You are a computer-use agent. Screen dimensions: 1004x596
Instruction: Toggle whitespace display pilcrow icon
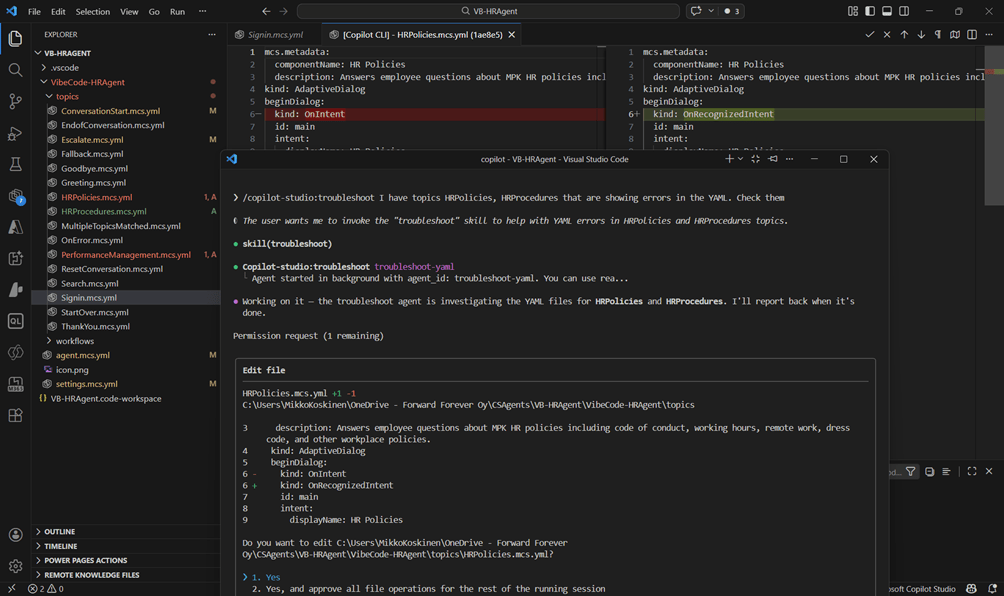938,34
